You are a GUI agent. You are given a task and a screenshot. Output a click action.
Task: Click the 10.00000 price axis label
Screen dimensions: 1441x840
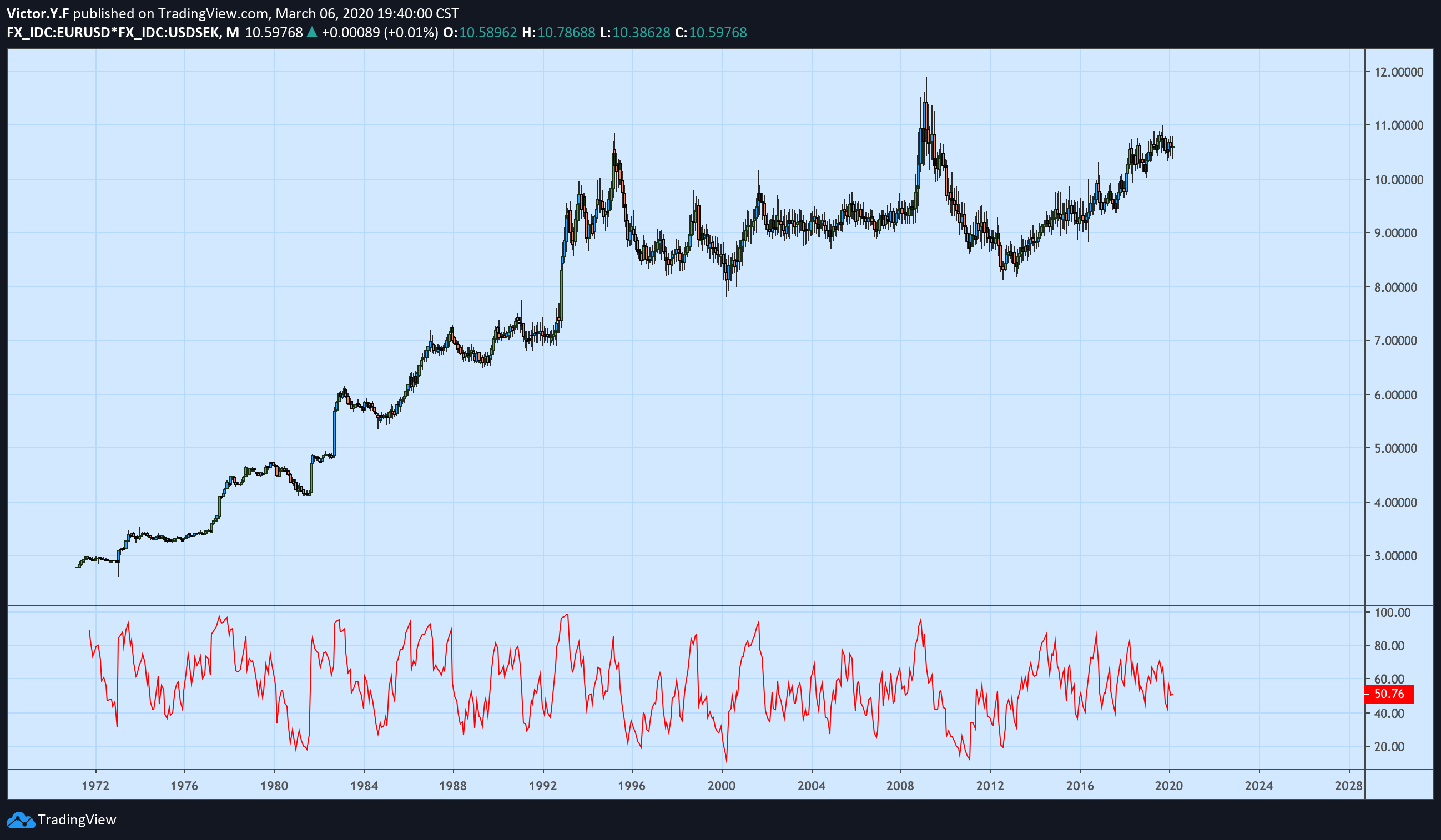coord(1399,179)
